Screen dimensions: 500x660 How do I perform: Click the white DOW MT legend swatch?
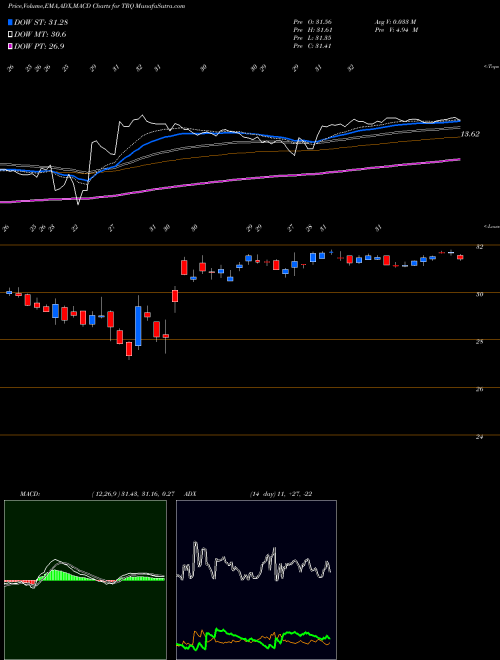point(10,35)
